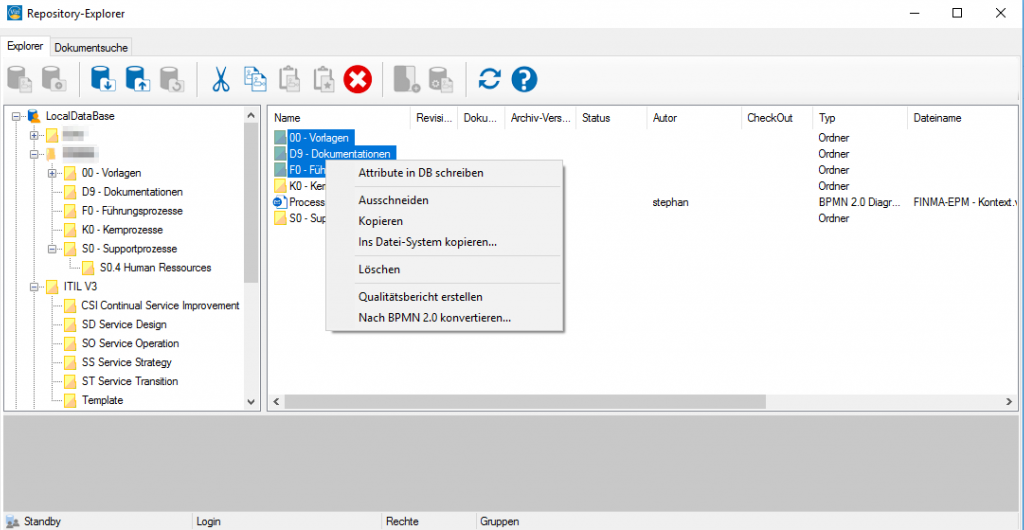Screen dimensions: 1024x530
Task: Collapse the LocalDataBase root node
Action: tap(16, 117)
